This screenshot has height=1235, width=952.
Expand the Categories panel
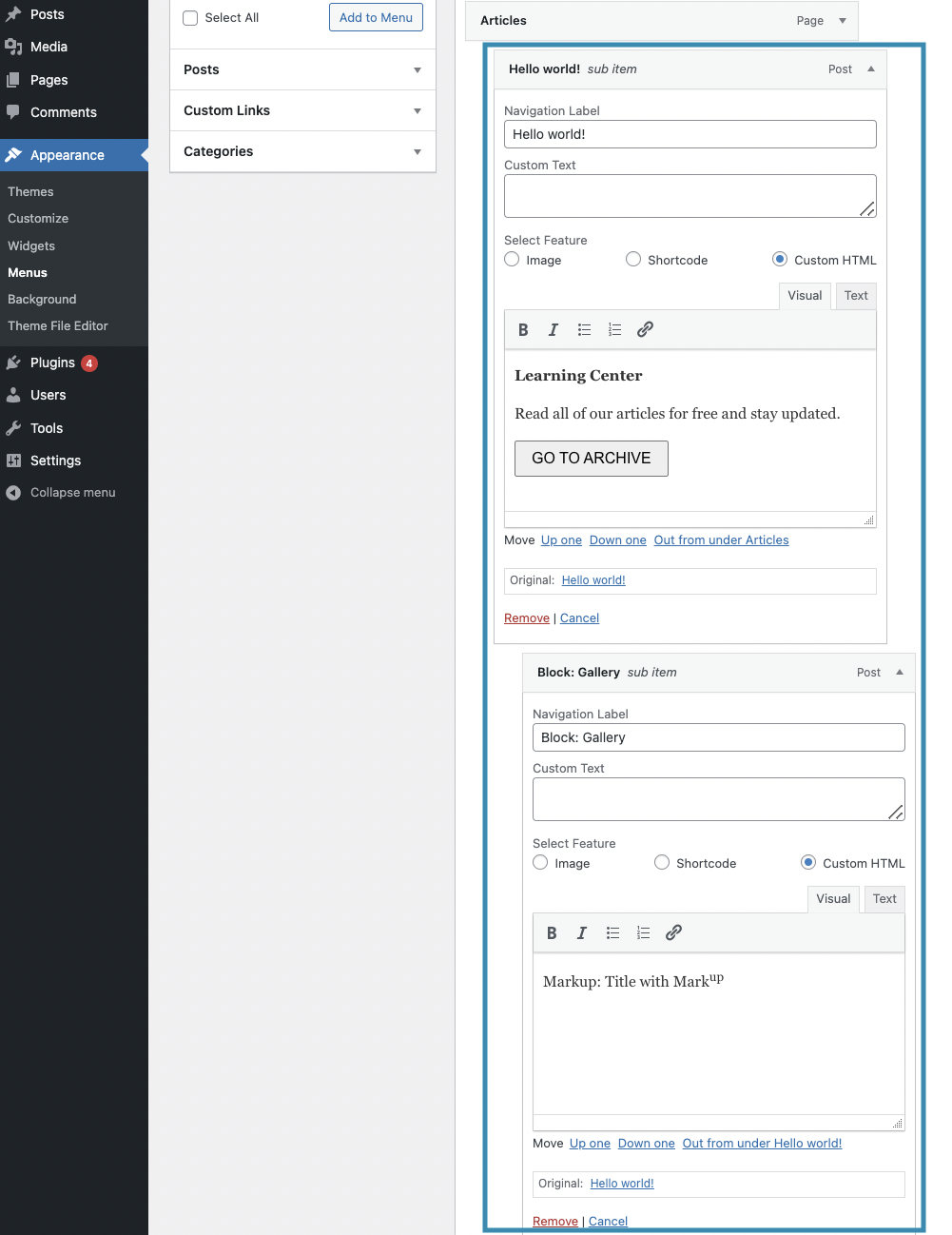pos(302,151)
